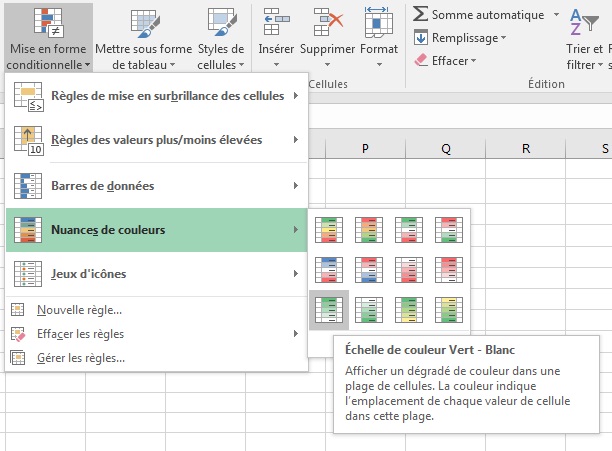Apply Red-White-Green color scale

[449, 230]
